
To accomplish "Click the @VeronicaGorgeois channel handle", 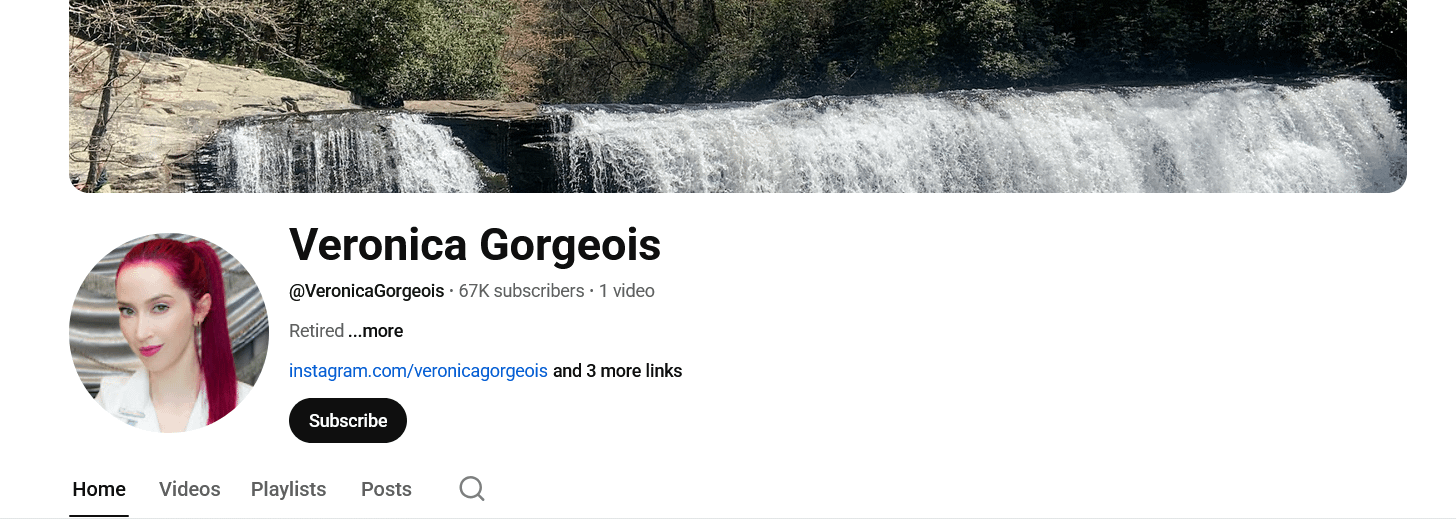I will [x=366, y=291].
